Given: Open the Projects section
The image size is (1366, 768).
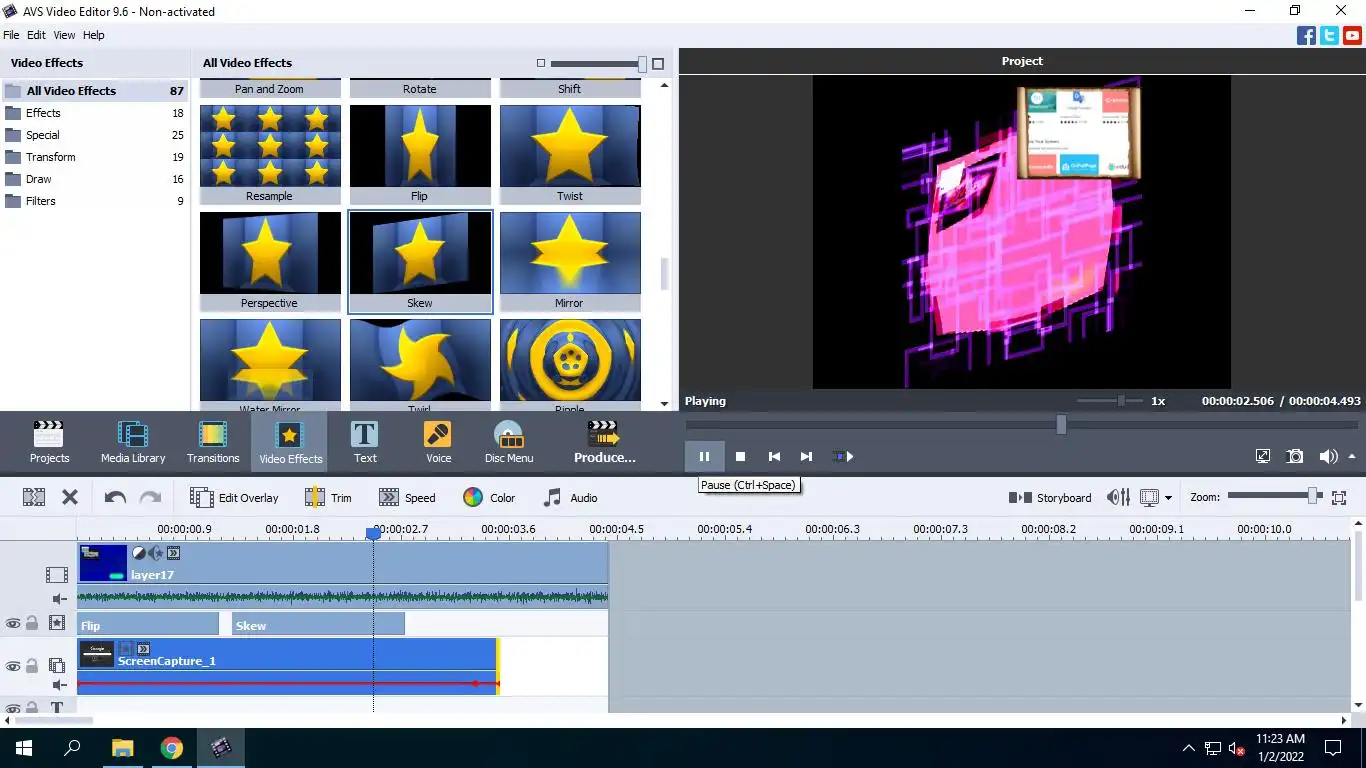Looking at the screenshot, I should click(49, 443).
